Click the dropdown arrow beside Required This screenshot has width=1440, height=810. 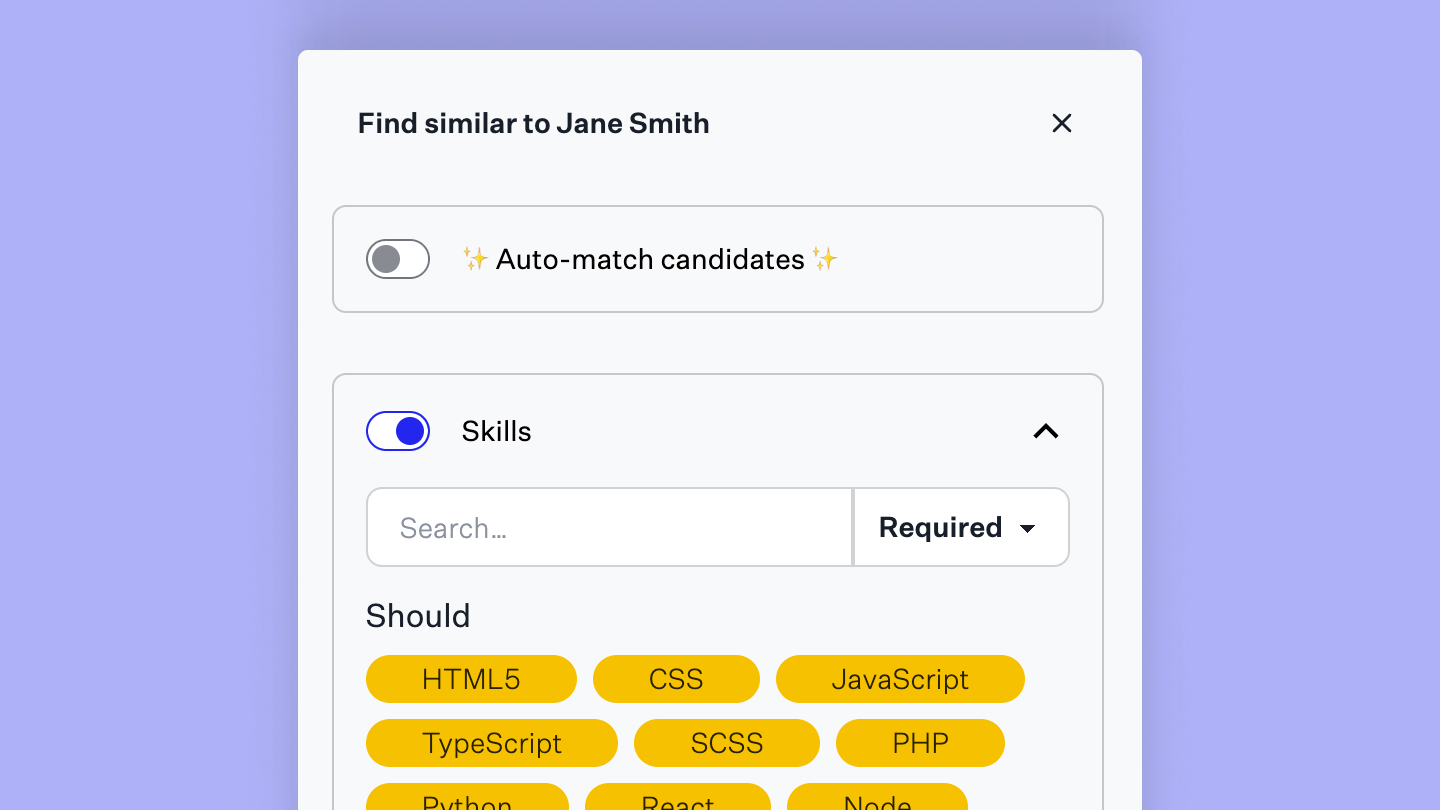tap(1027, 529)
